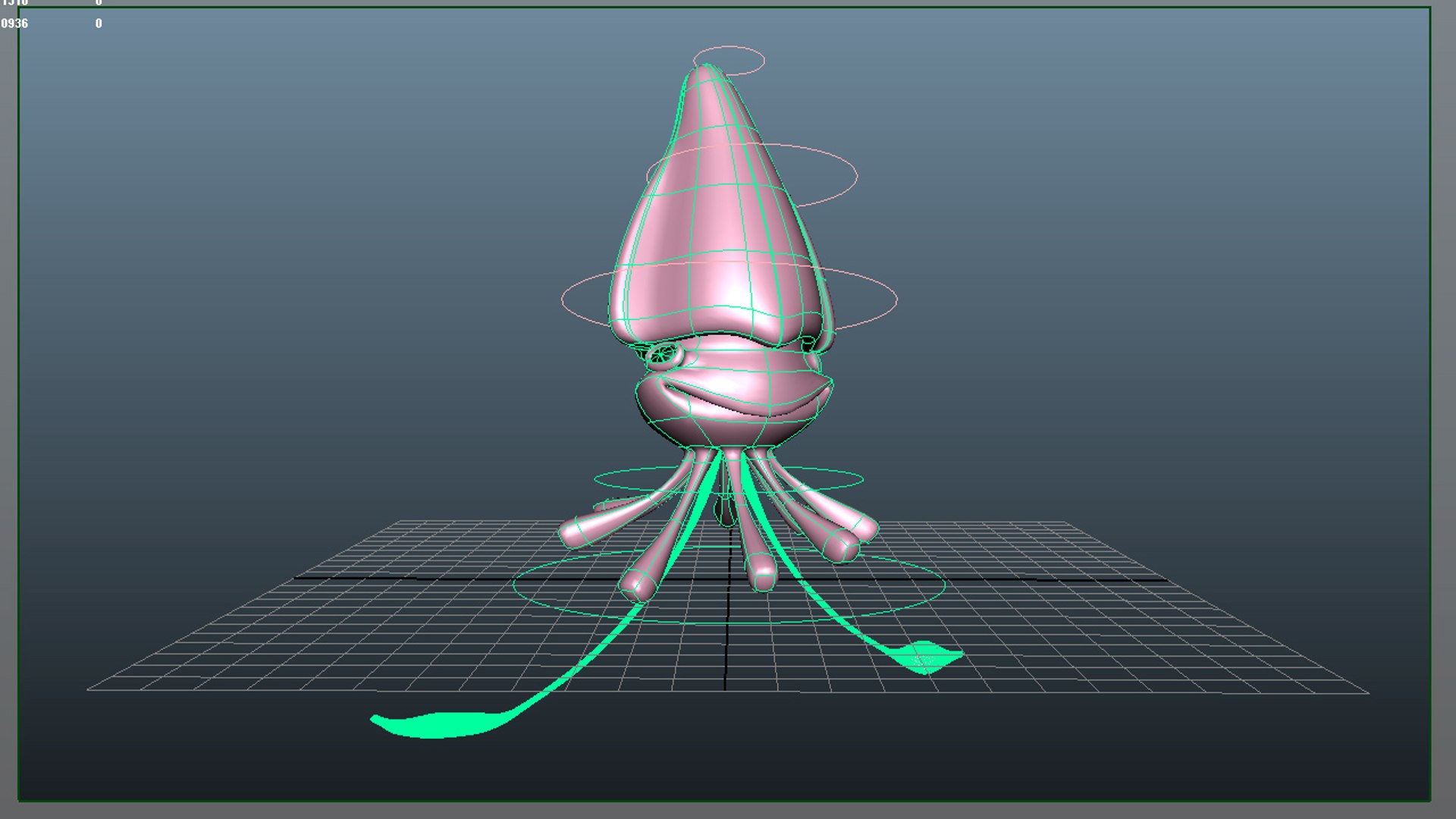Viewport: 1456px width, 819px height.
Task: Click the 0936 heads-up display value
Action: (14, 24)
